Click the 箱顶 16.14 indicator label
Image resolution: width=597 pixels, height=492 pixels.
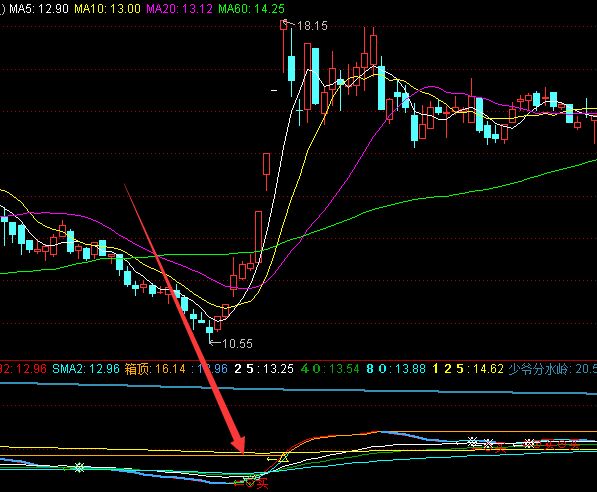(x=155, y=369)
